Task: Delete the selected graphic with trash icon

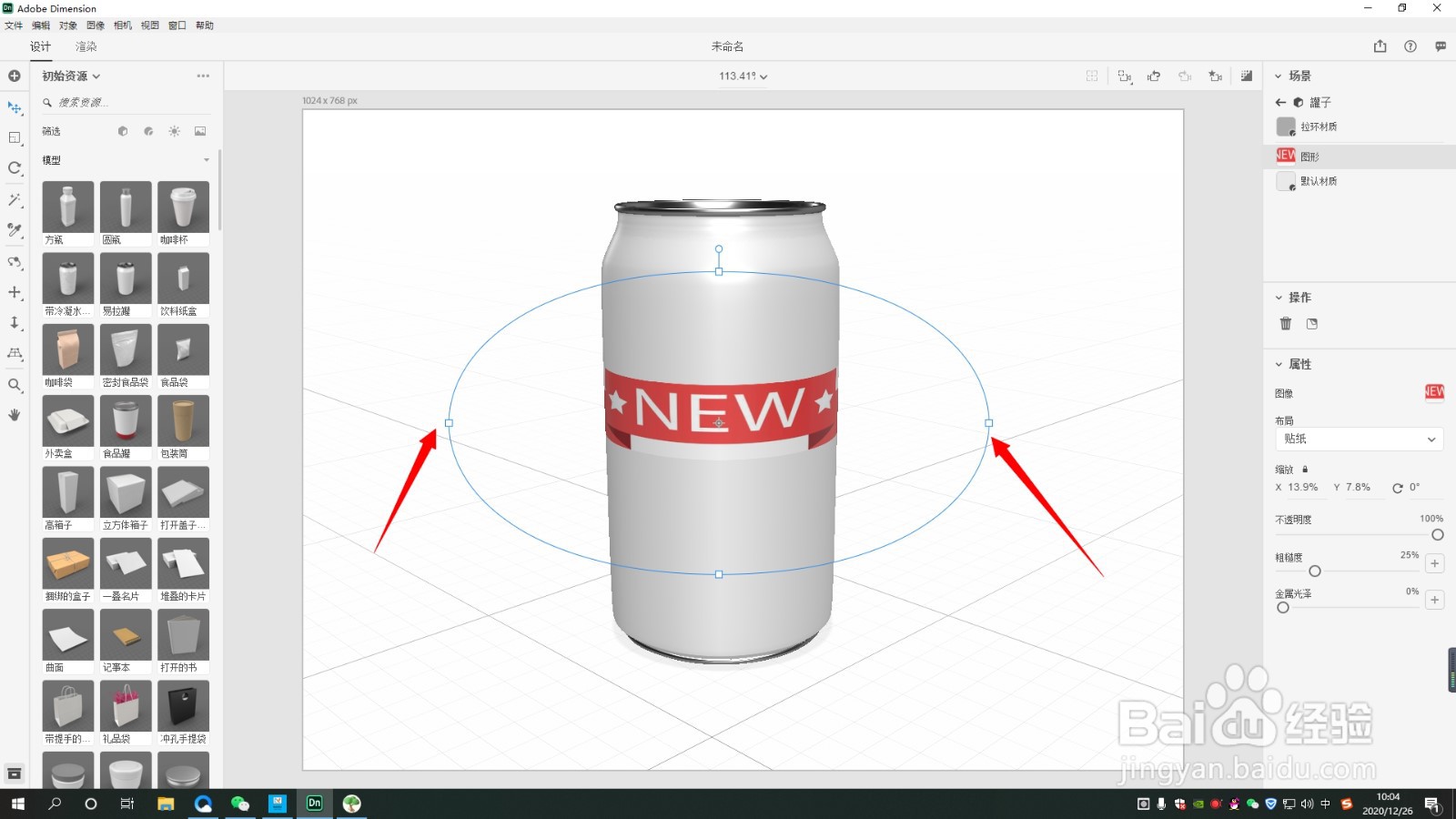Action: click(1286, 324)
